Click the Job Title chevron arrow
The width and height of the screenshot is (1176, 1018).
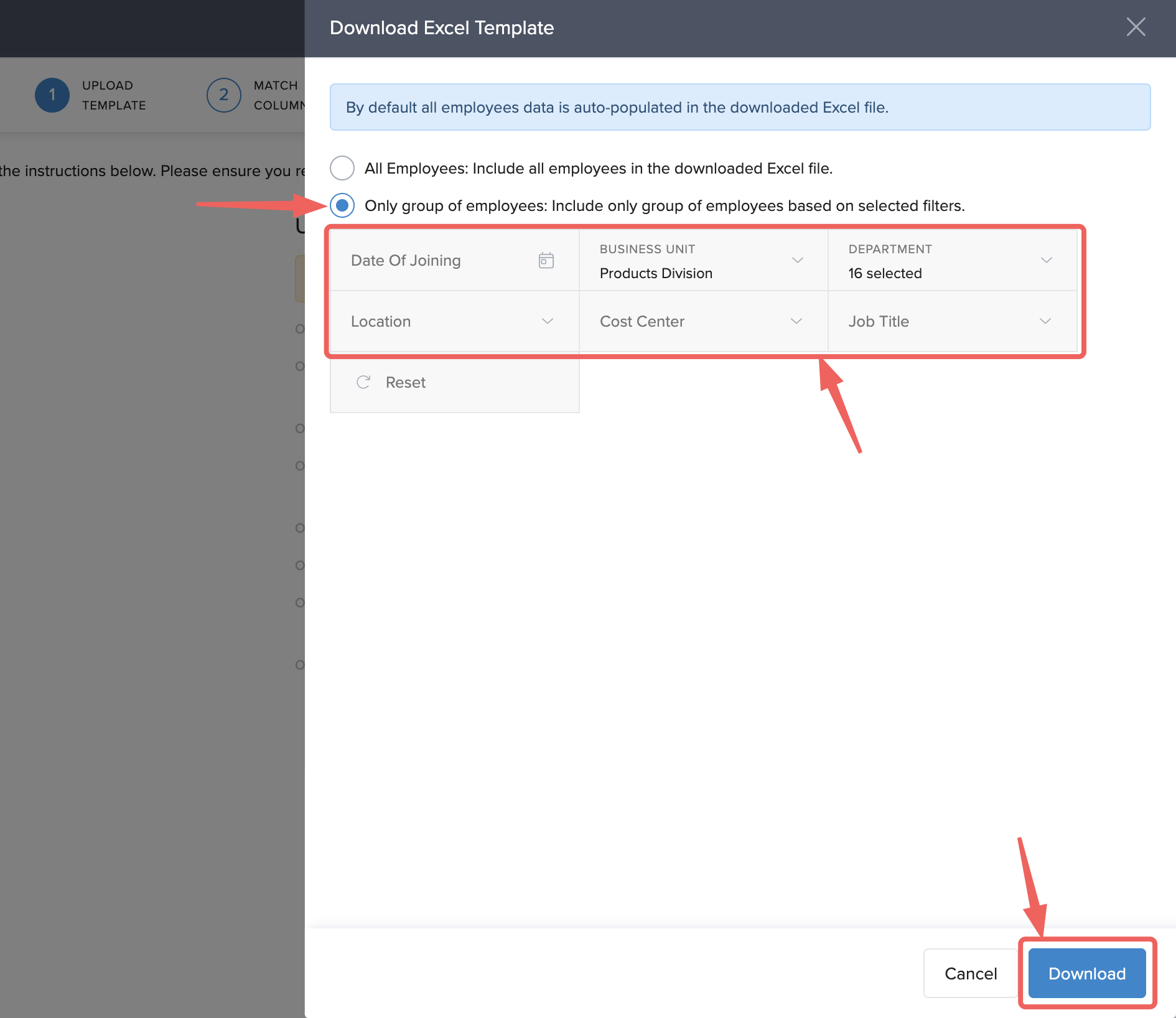pyautogui.click(x=1045, y=321)
